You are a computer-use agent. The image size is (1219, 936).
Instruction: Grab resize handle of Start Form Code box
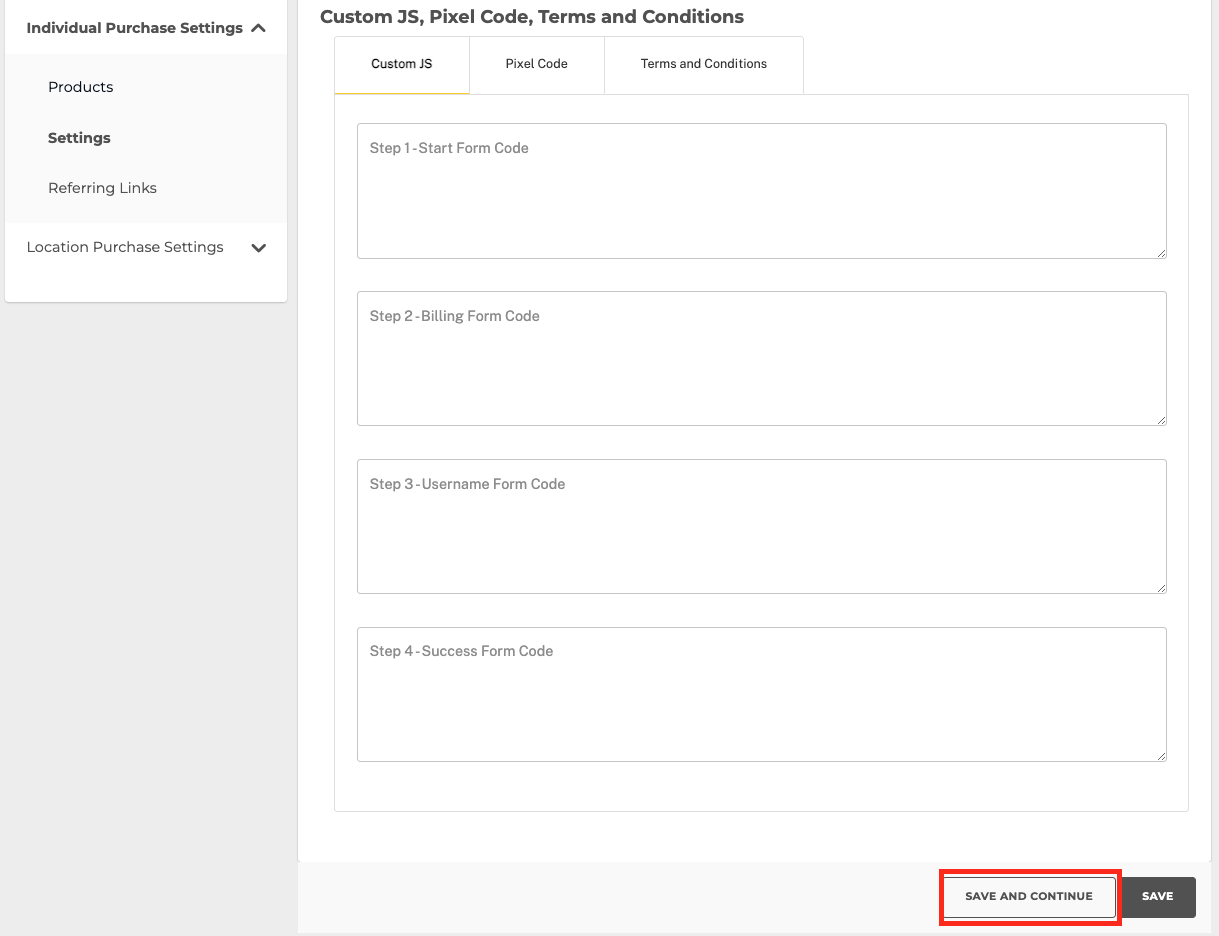[1161, 253]
